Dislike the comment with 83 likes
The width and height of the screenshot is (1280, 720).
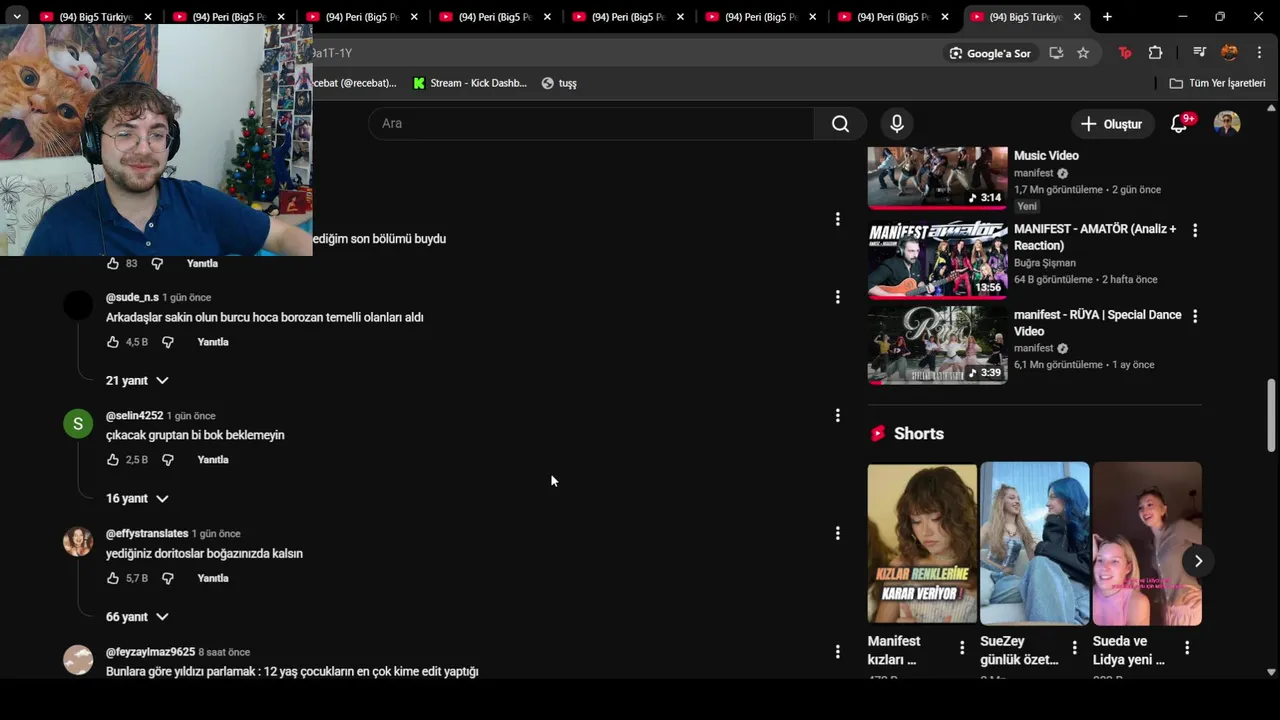point(157,263)
